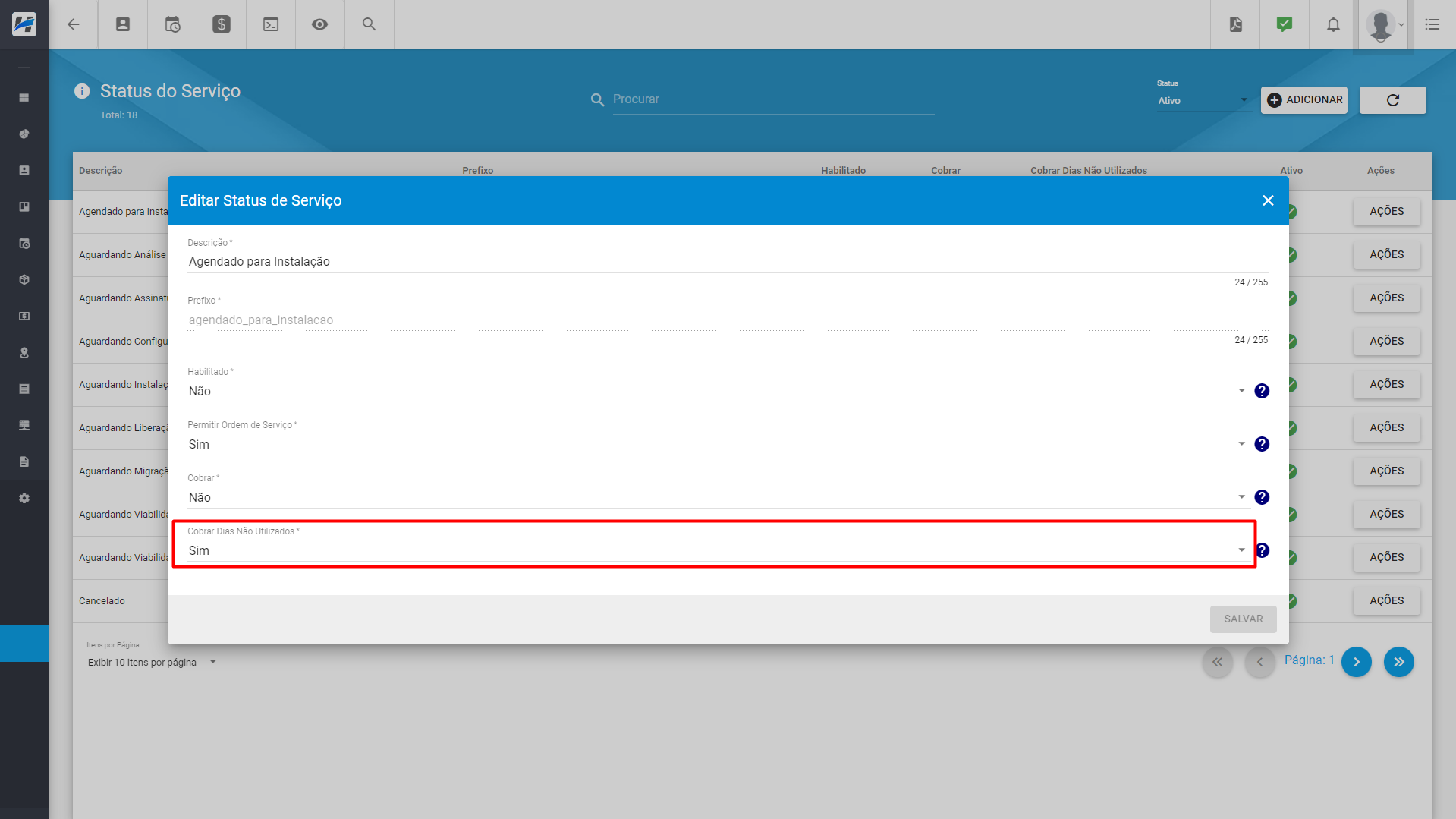
Task: Open the user avatar profile menu
Action: click(x=1384, y=25)
